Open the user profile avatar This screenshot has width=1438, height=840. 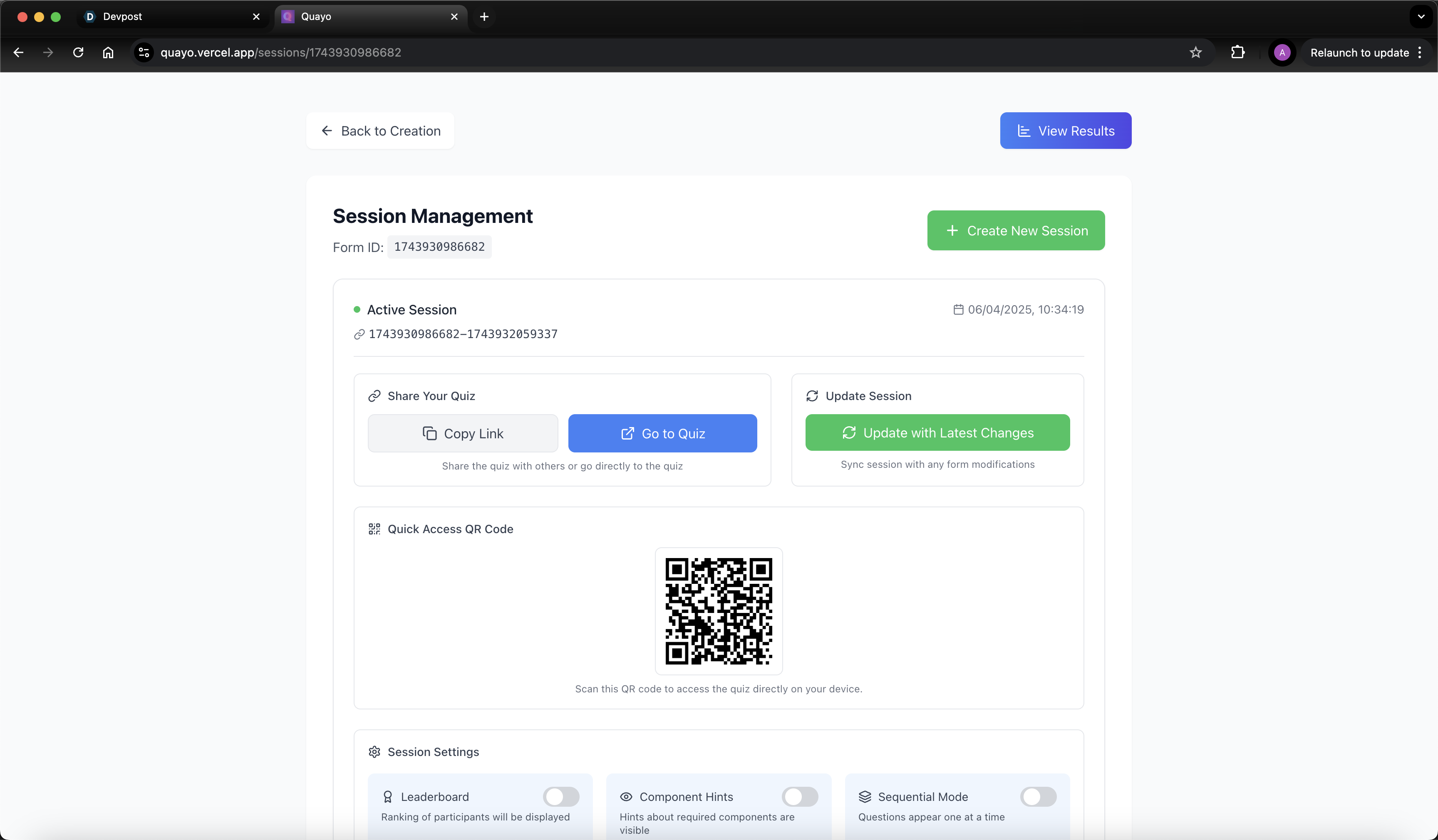(x=1282, y=52)
